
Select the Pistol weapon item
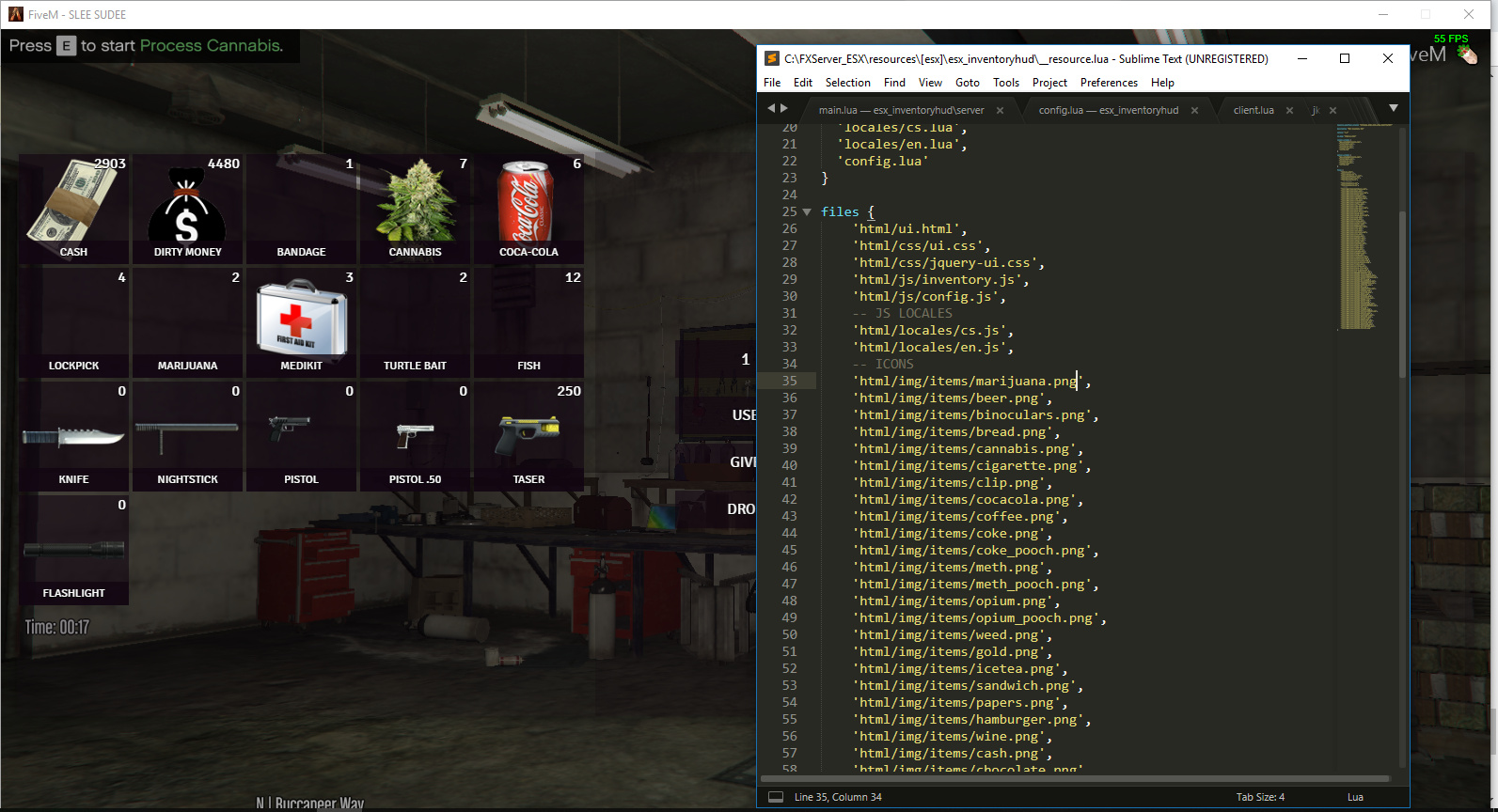tap(301, 435)
